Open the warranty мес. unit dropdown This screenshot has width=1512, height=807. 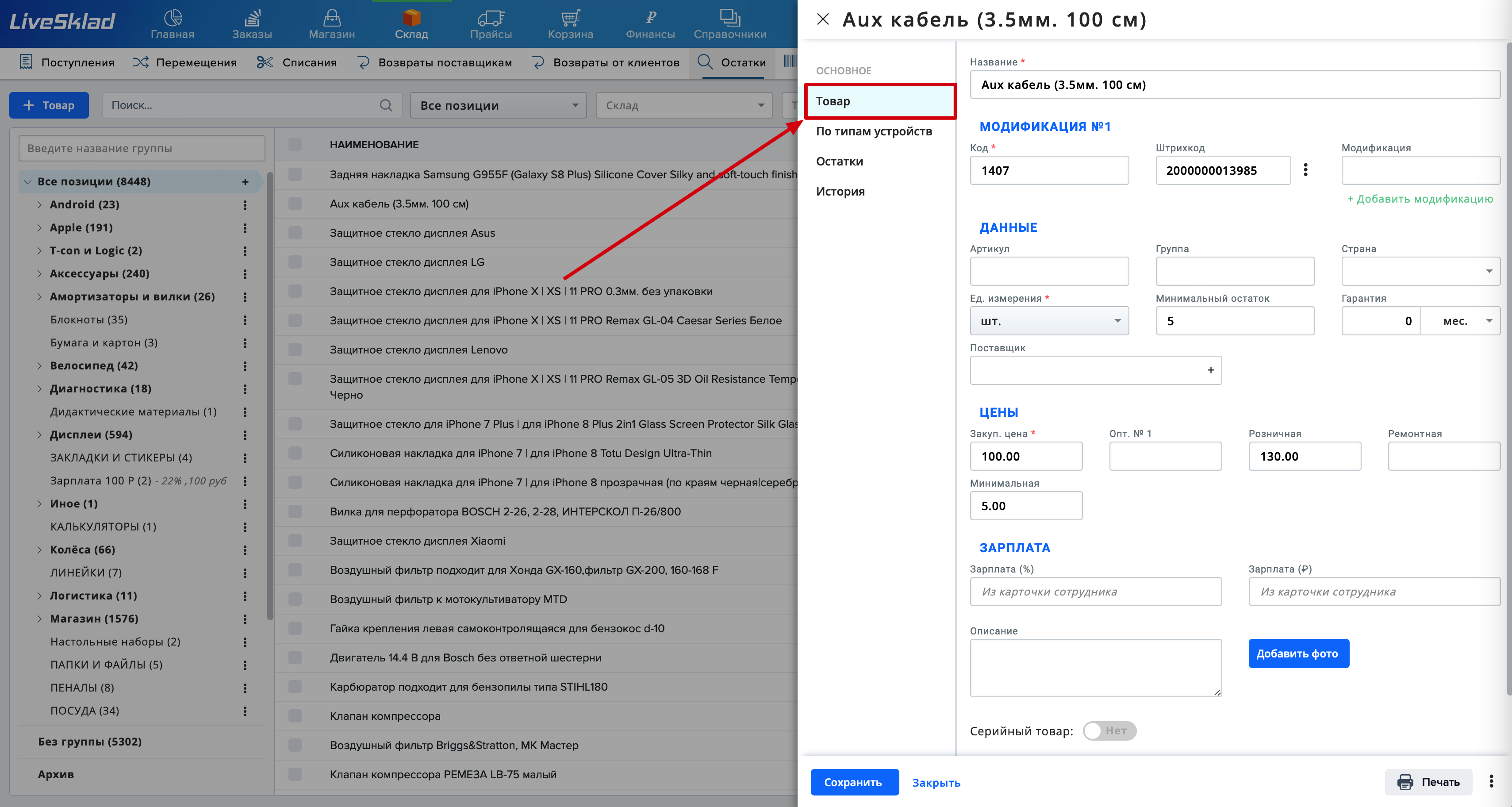[x=1460, y=321]
